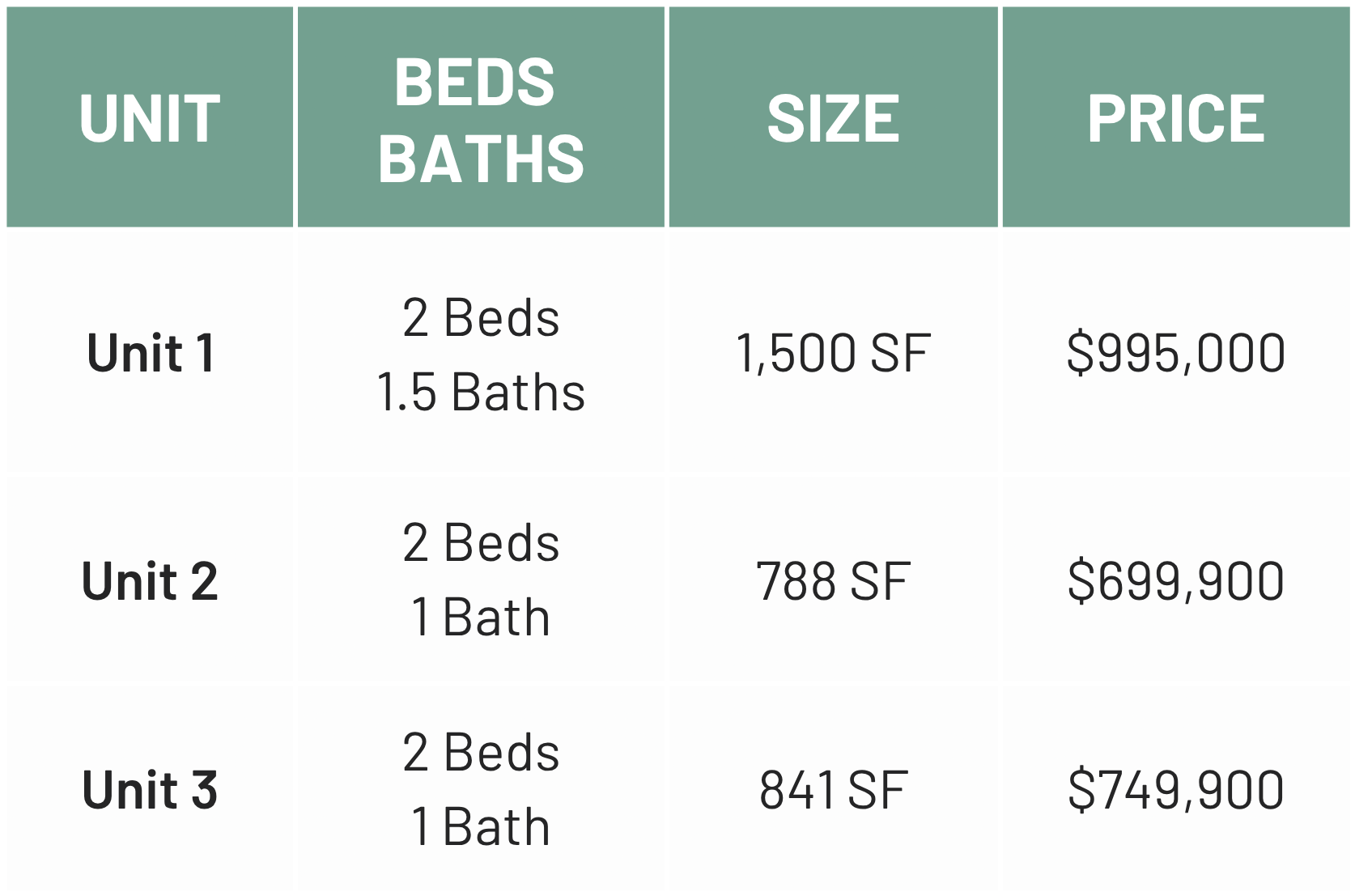The width and height of the screenshot is (1355, 896).
Task: Click Unit 2's 1 Bath text
Action: click(x=481, y=617)
